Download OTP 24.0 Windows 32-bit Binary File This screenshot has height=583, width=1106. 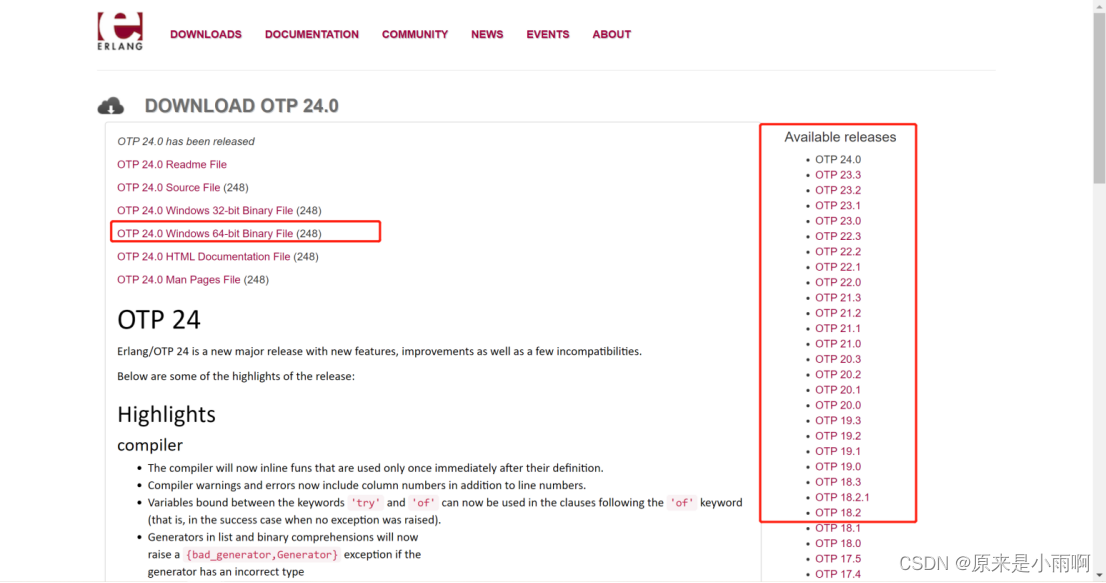[205, 211]
